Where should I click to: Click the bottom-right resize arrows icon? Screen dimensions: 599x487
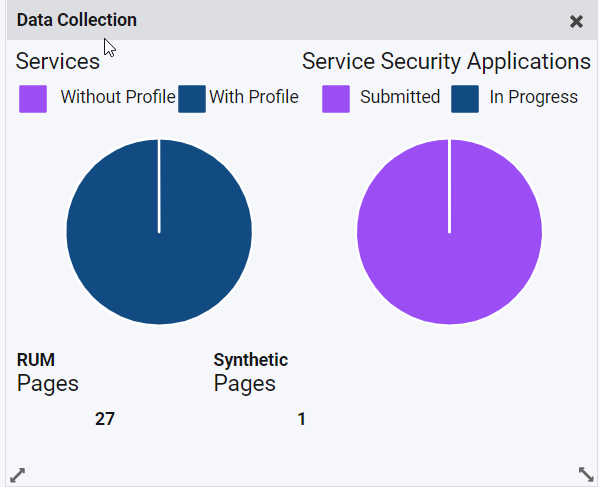[x=586, y=474]
